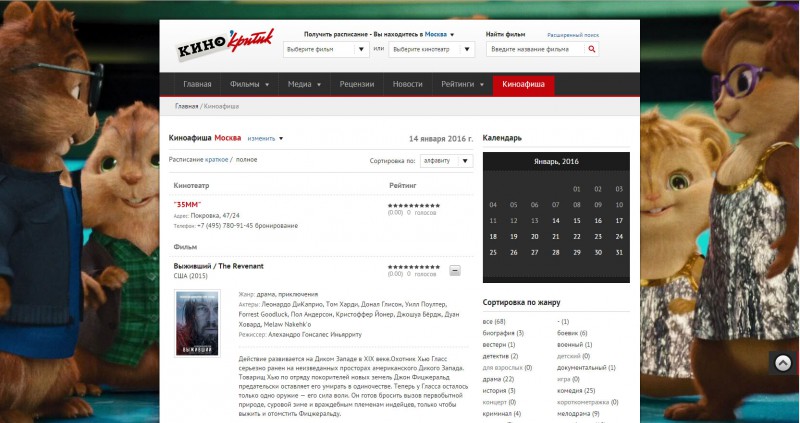Click director name Алехандро Гонсалес Иньярриту
The image size is (800, 423).
(x=315, y=335)
